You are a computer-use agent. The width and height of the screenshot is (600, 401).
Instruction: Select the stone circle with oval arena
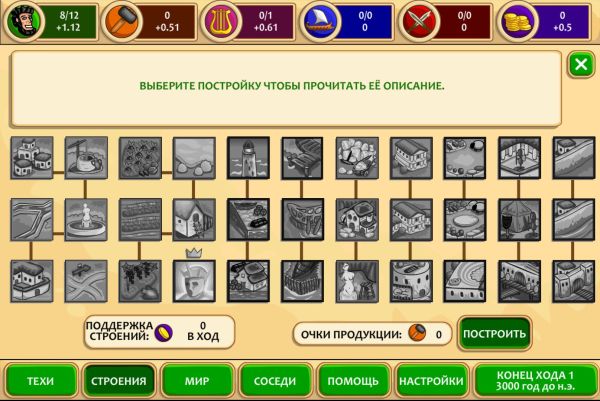465,220
